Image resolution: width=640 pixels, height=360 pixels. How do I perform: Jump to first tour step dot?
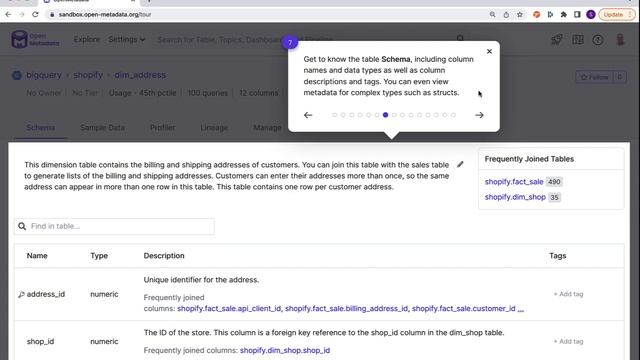334,115
